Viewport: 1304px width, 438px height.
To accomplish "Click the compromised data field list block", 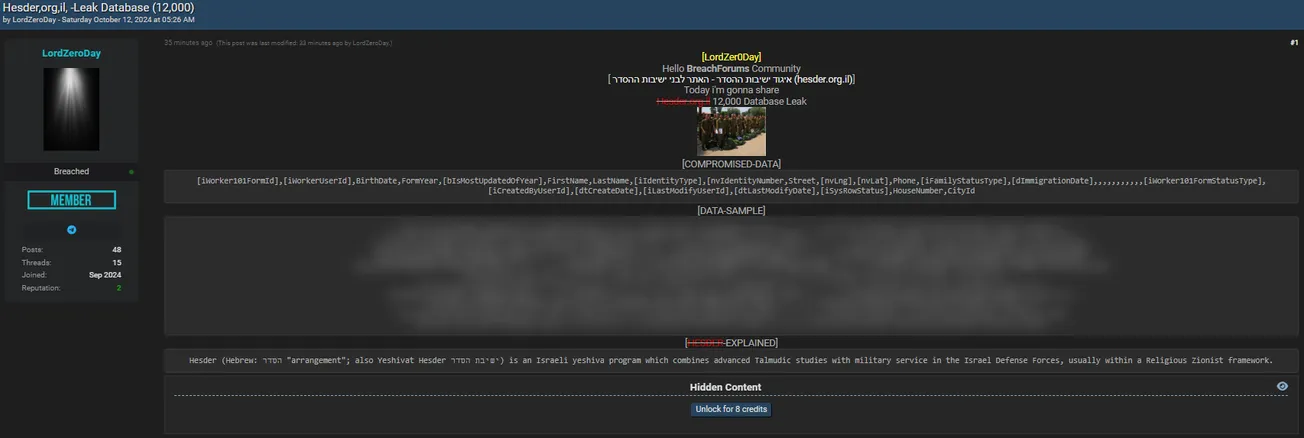I will [731, 185].
